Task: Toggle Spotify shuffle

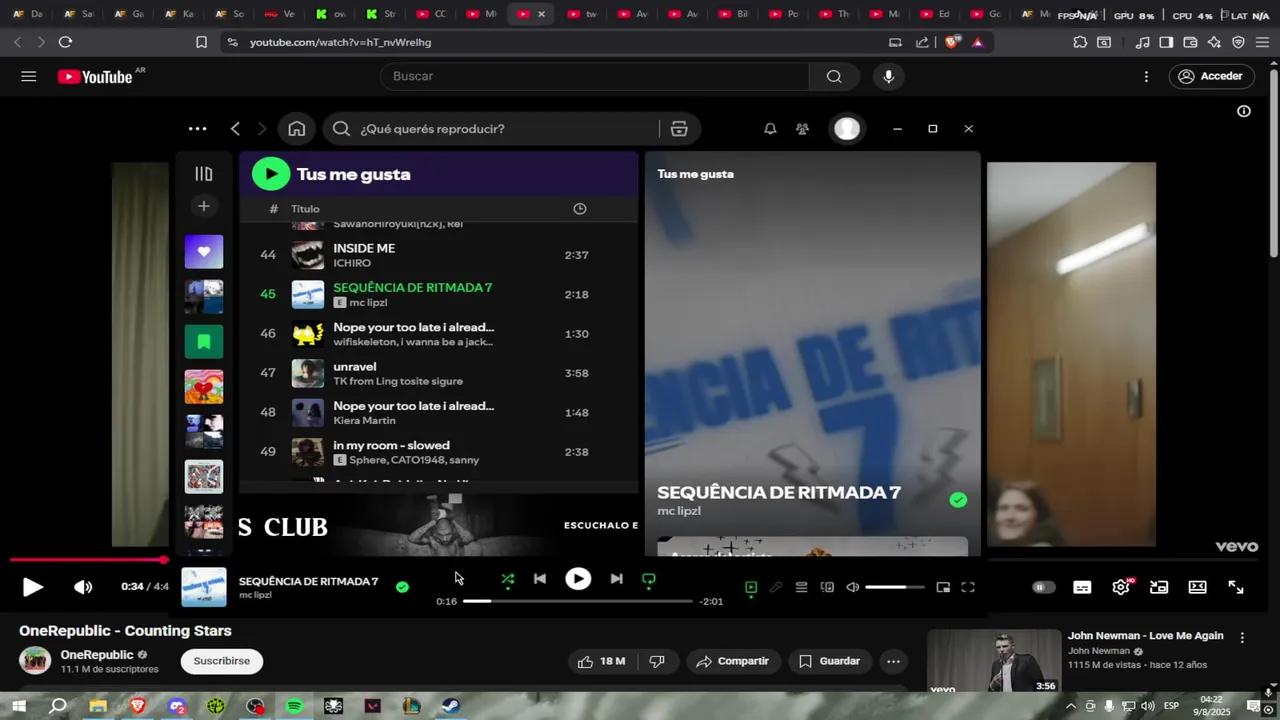Action: tap(508, 579)
